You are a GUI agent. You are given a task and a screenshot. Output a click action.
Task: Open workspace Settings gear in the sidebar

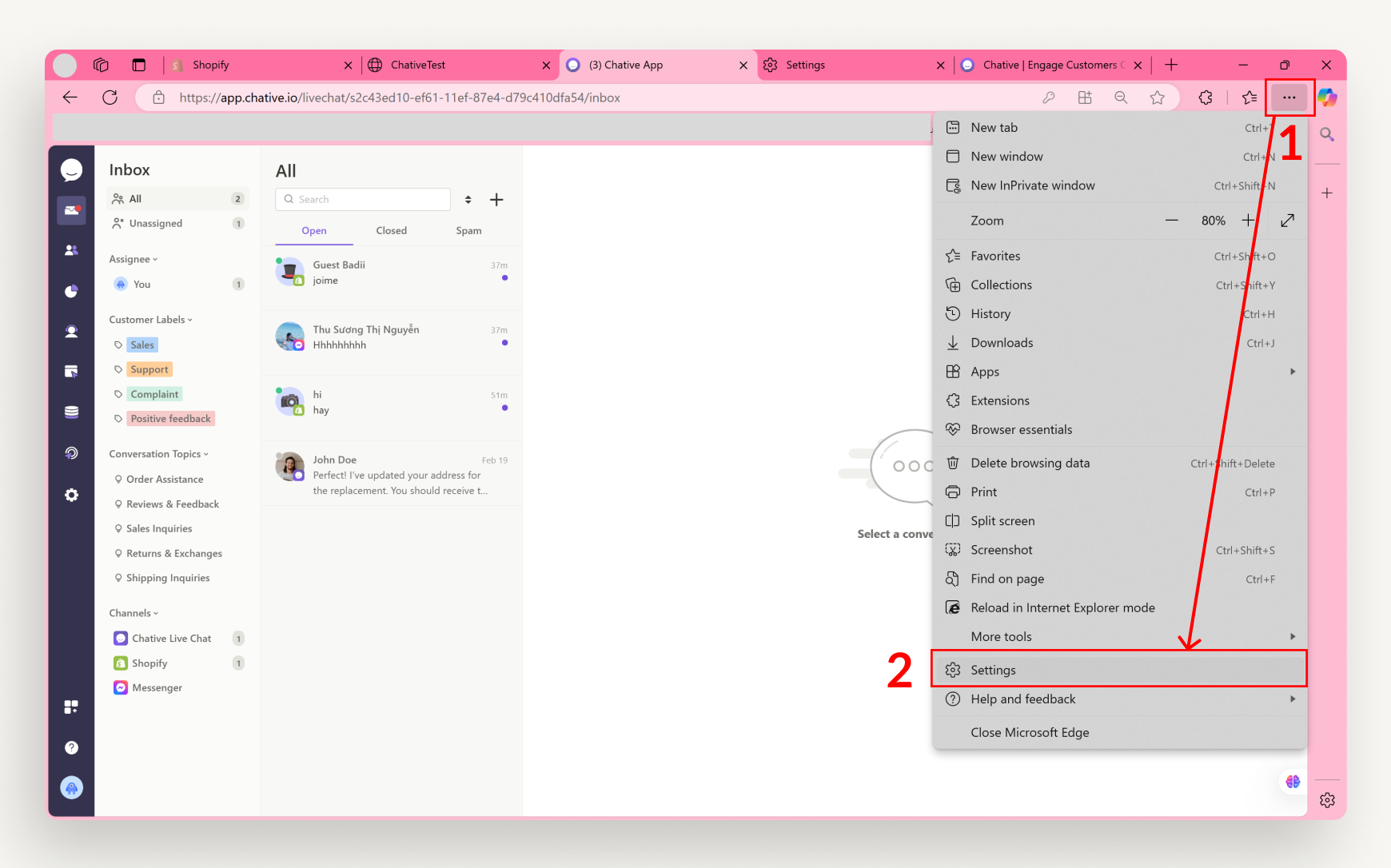point(72,494)
